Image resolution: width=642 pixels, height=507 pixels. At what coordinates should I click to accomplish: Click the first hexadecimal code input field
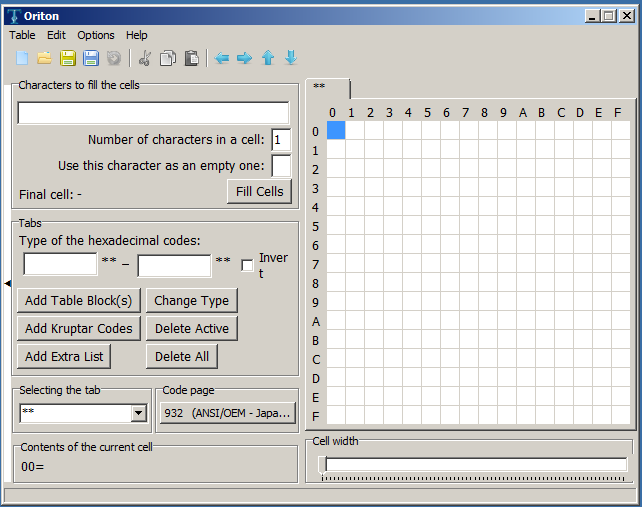[60, 264]
